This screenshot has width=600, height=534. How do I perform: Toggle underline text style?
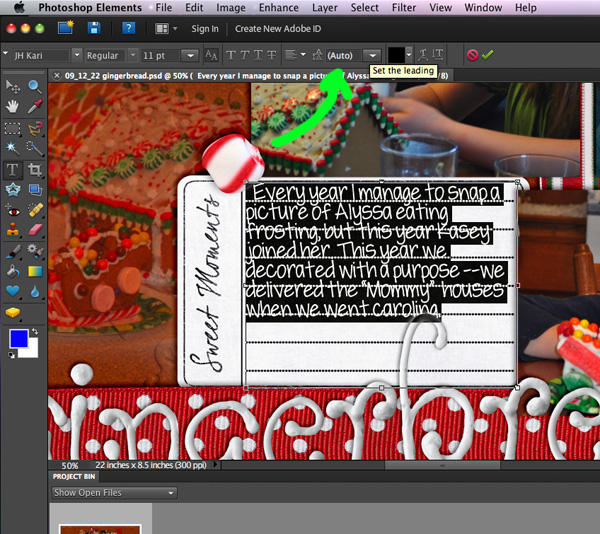click(x=258, y=55)
